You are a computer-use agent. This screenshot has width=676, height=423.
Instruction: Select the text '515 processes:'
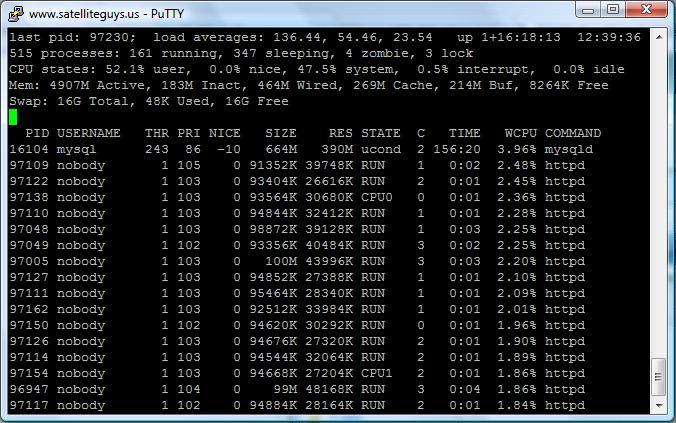coord(65,53)
